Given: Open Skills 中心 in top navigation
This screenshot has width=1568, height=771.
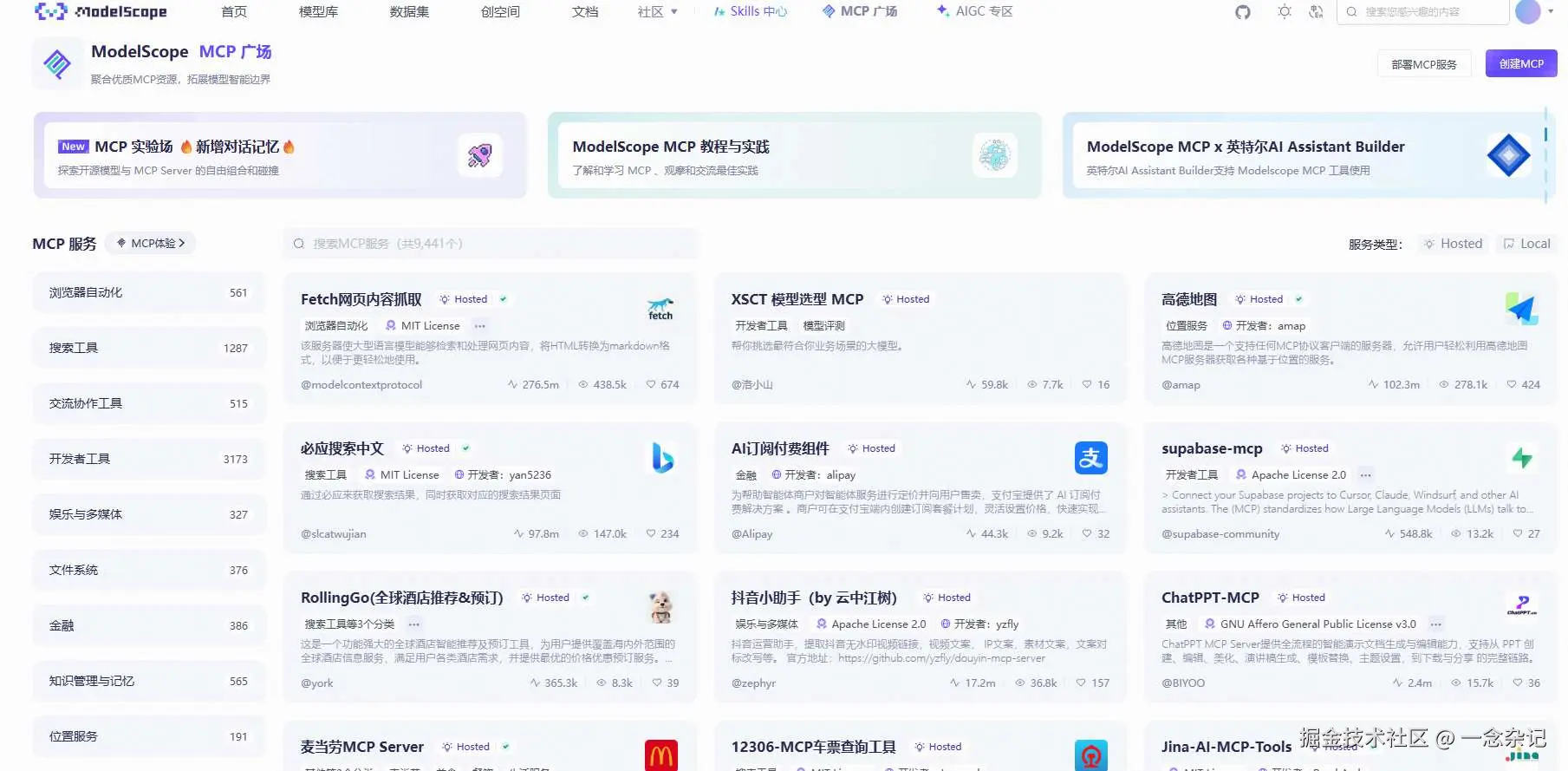Looking at the screenshot, I should tap(750, 12).
